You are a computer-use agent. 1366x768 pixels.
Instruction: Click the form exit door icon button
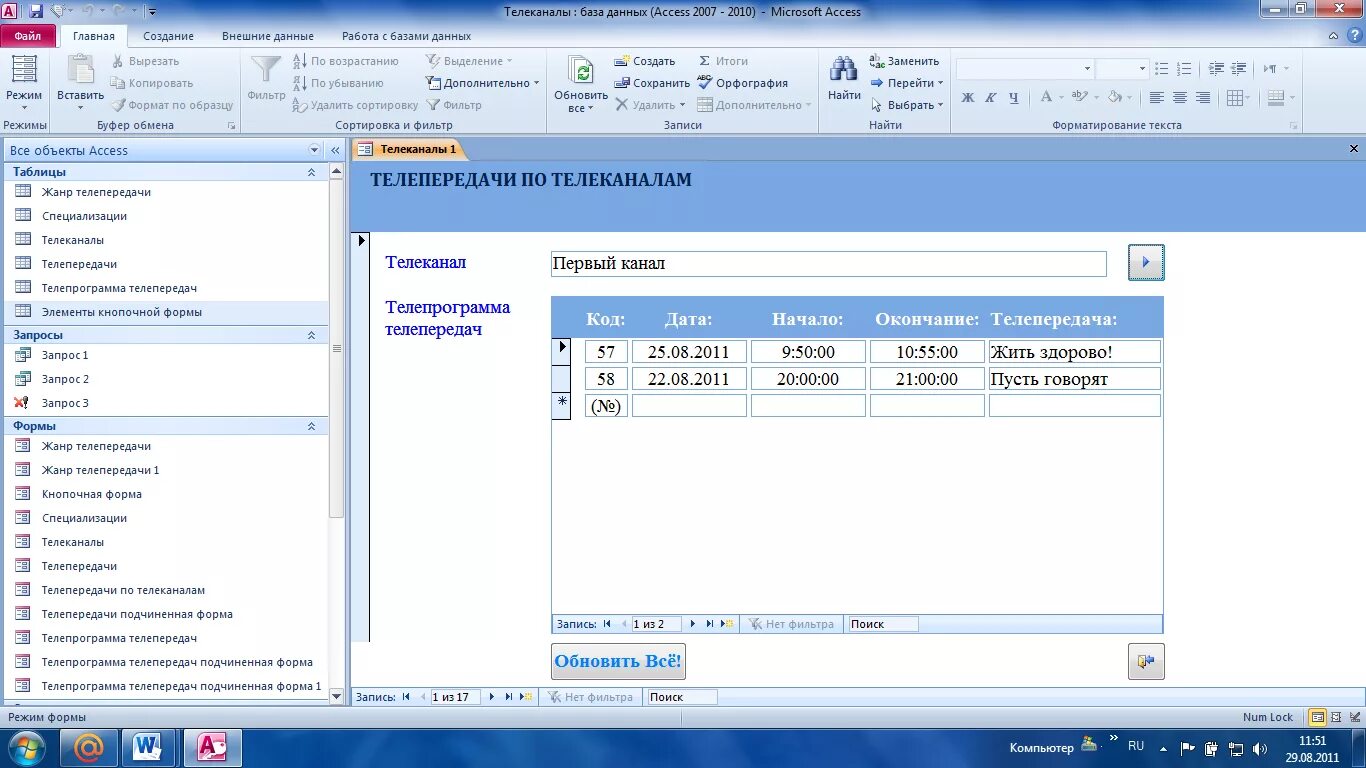[1146, 661]
